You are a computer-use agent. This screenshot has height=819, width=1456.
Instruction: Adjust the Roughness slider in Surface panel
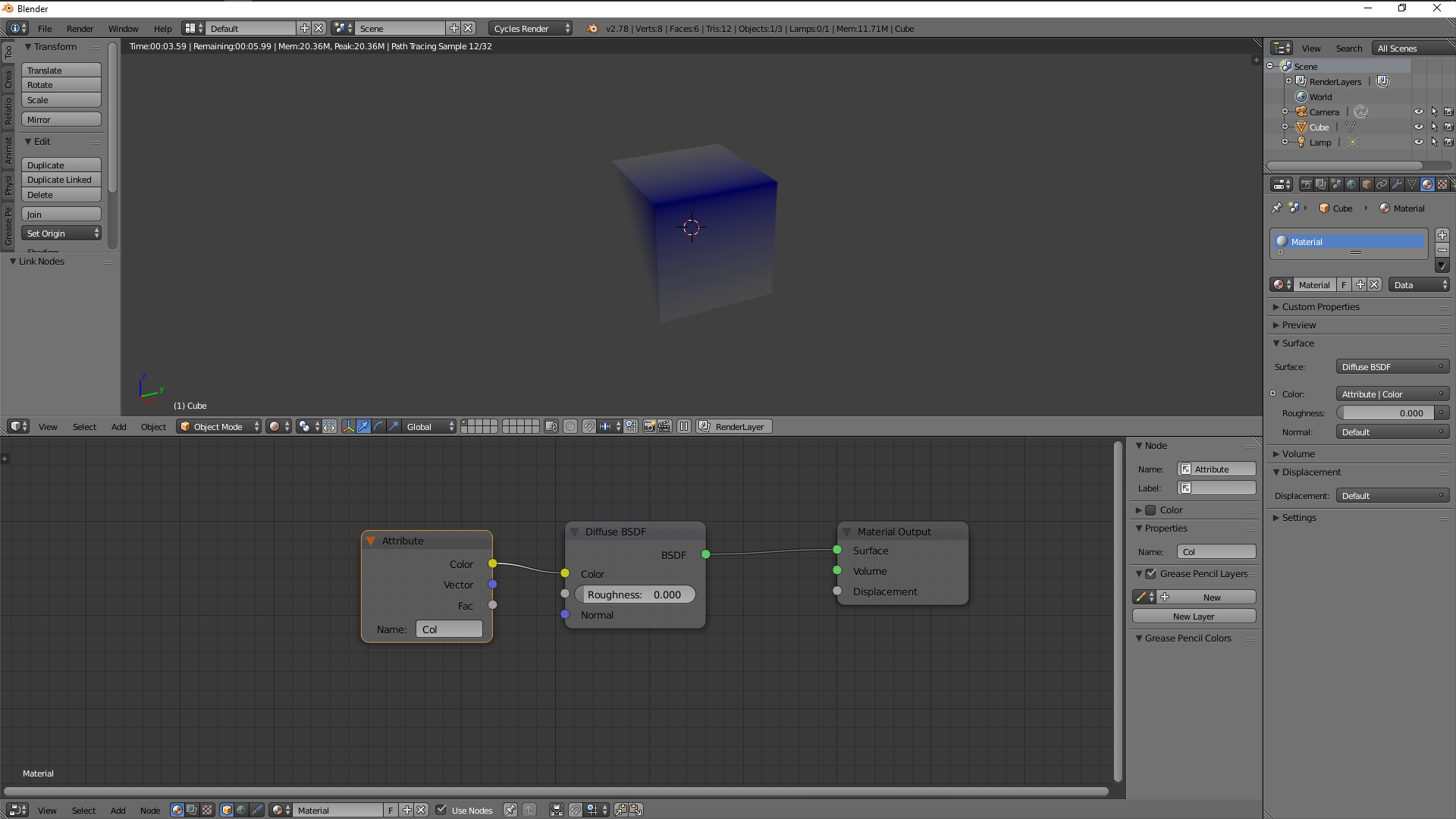[x=1385, y=413]
